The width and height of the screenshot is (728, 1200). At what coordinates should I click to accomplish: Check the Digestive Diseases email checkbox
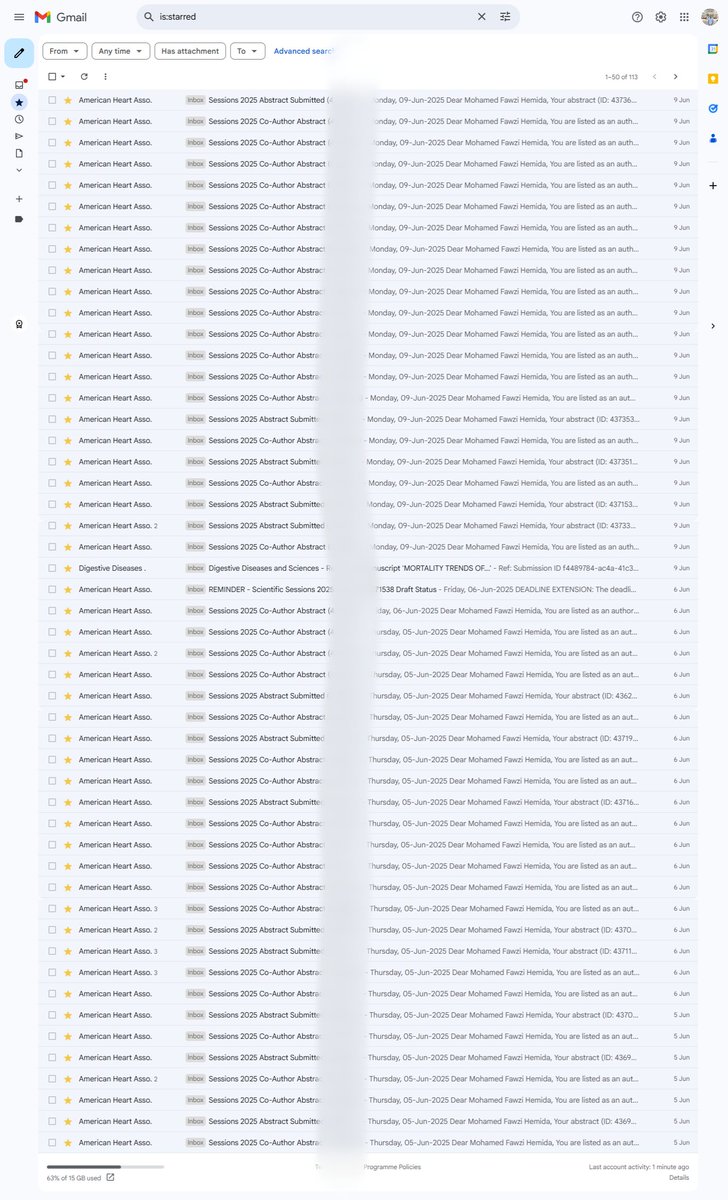tap(52, 568)
